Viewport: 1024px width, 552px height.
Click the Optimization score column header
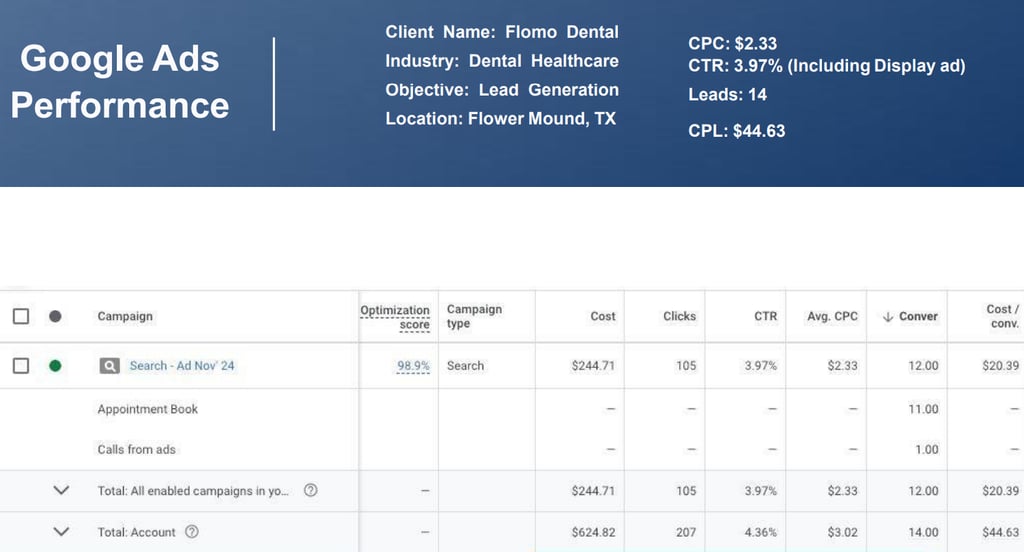pyautogui.click(x=395, y=317)
